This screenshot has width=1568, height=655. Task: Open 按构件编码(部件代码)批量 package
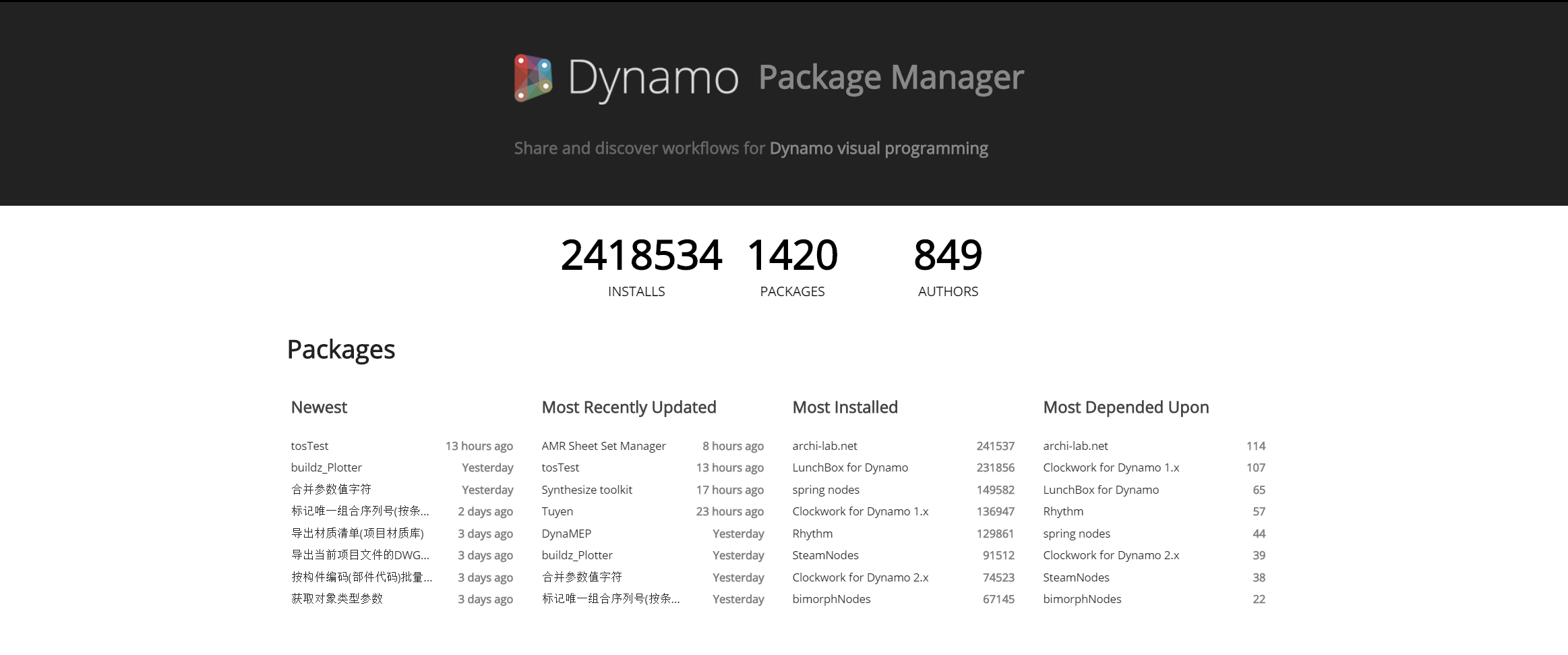tap(361, 577)
